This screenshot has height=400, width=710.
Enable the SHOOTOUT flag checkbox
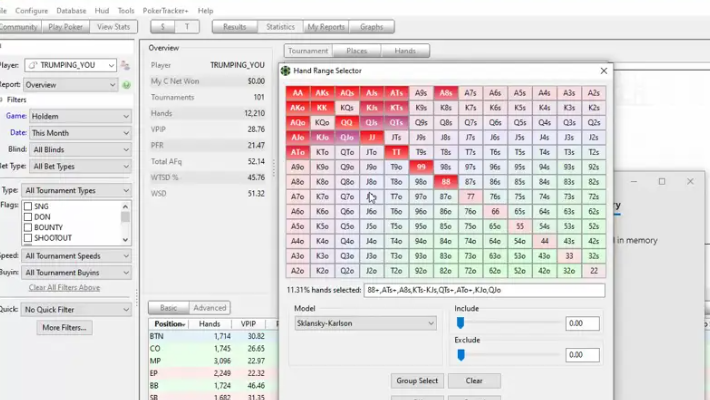coord(28,238)
